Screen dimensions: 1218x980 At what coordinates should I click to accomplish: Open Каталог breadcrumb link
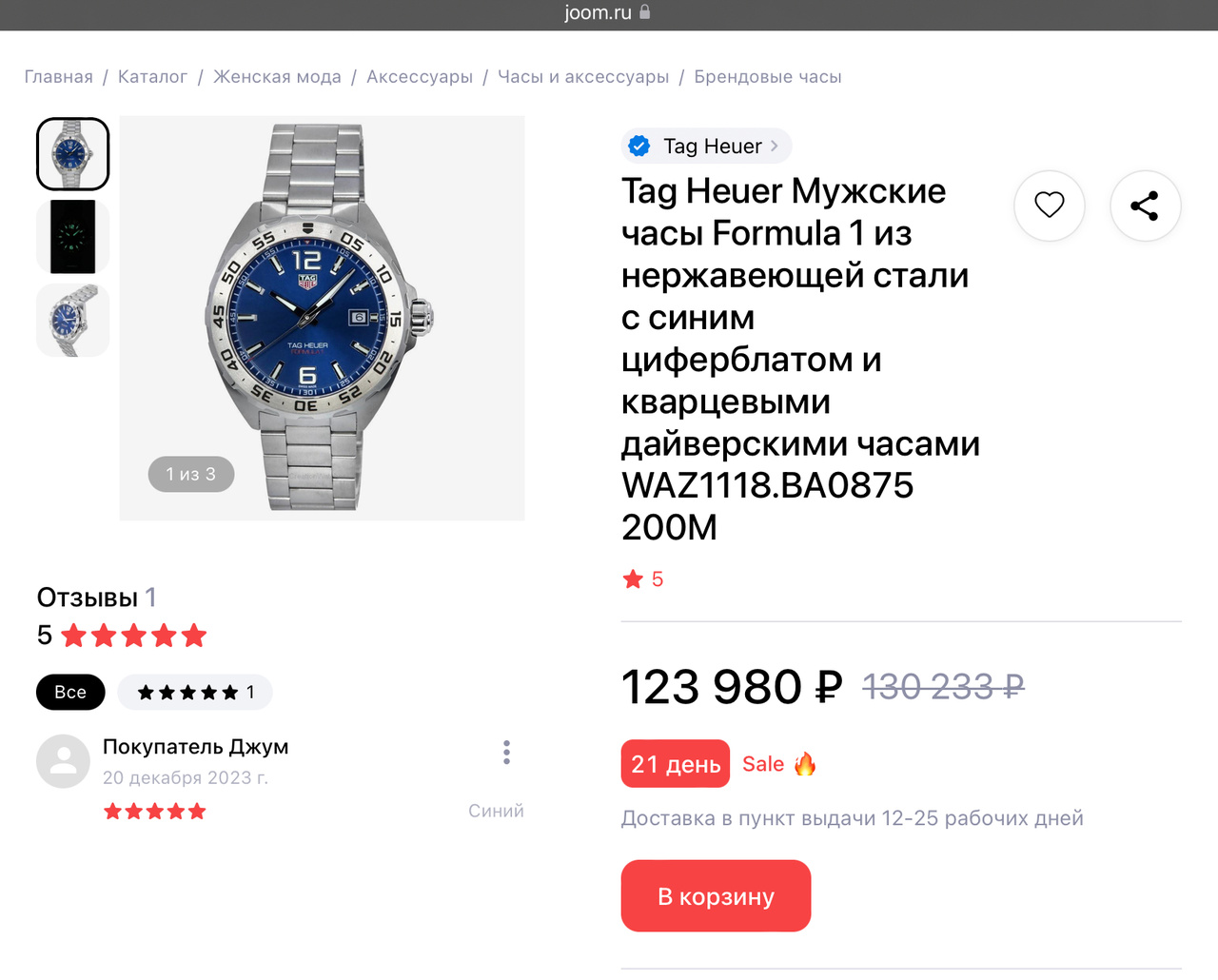[x=152, y=77]
